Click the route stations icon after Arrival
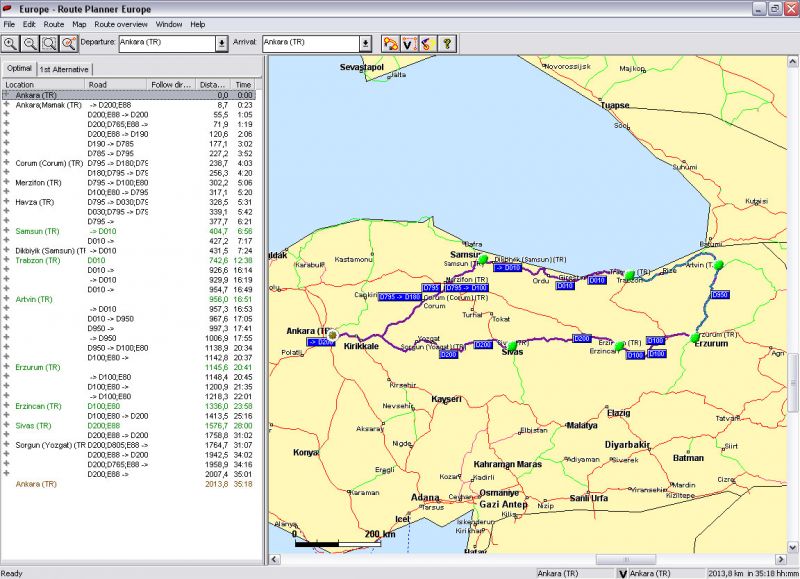 (390, 43)
